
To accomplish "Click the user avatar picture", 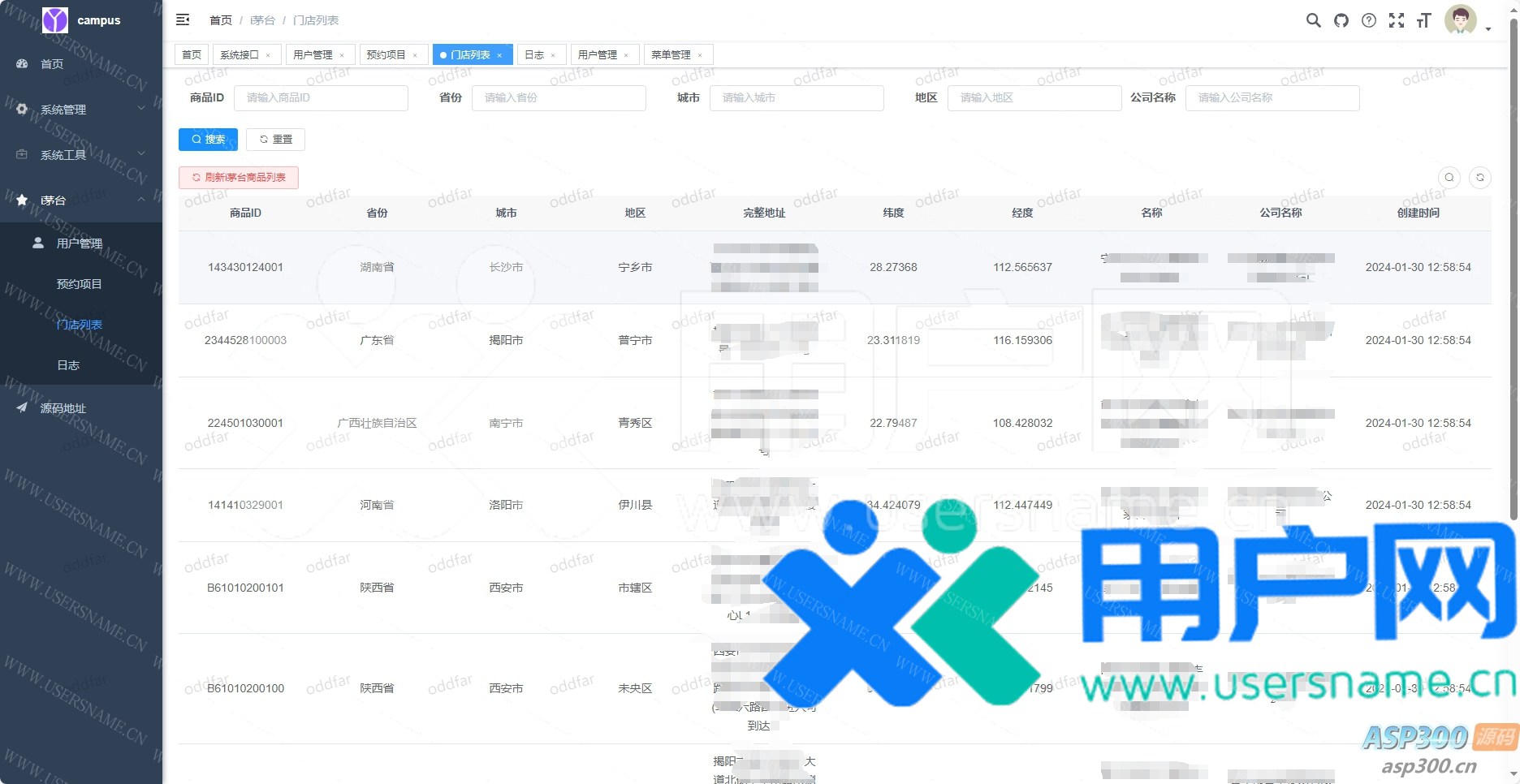I will 1461,19.
